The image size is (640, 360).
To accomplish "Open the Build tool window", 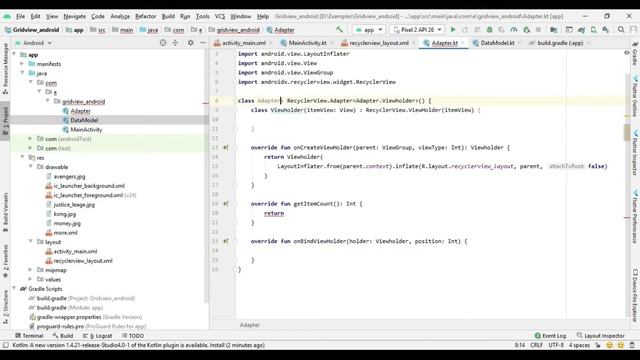I will [x=63, y=336].
